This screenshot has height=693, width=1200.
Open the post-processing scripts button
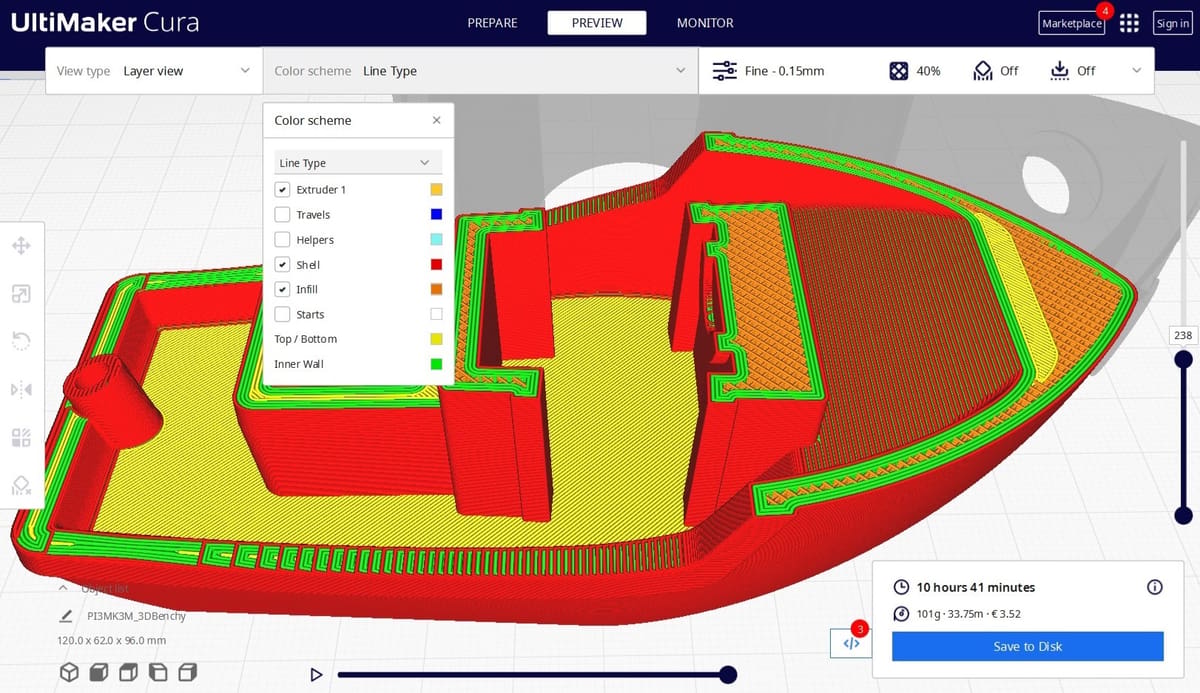851,643
